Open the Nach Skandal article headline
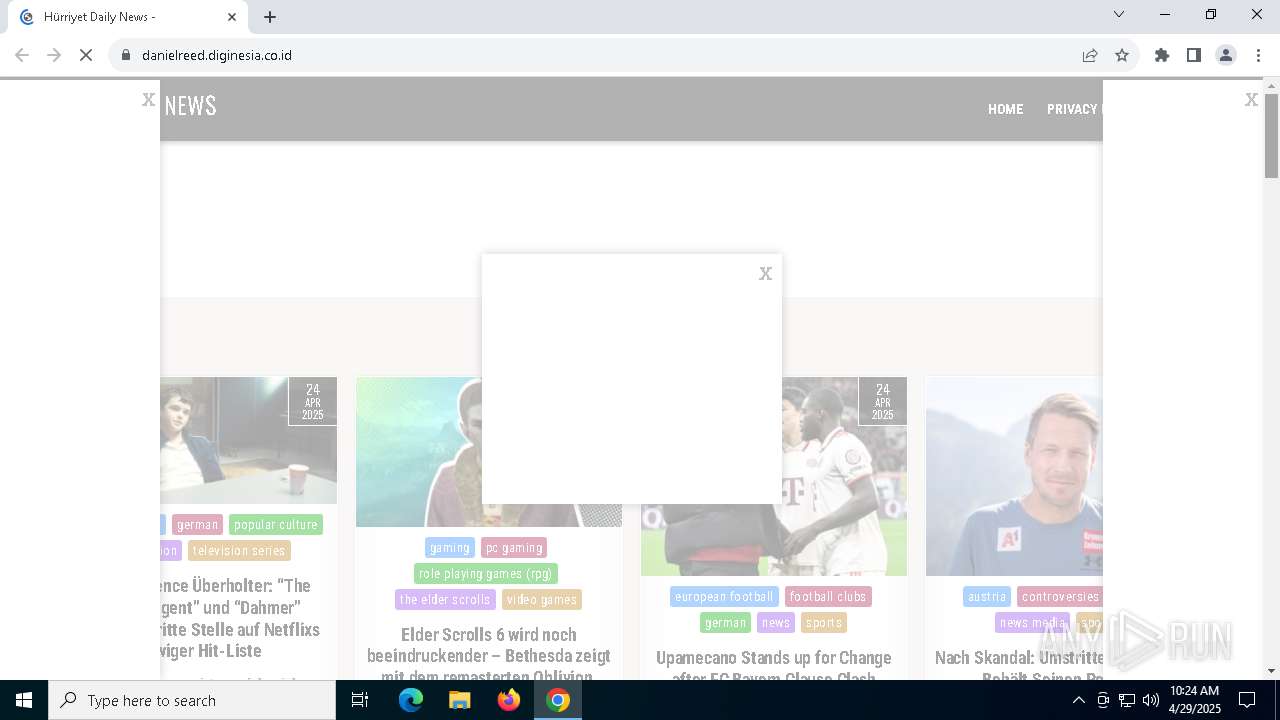The image size is (1280, 720). click(1019, 667)
